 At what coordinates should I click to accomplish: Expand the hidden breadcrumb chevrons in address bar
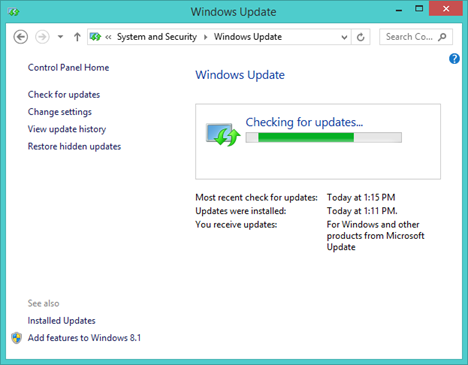108,37
